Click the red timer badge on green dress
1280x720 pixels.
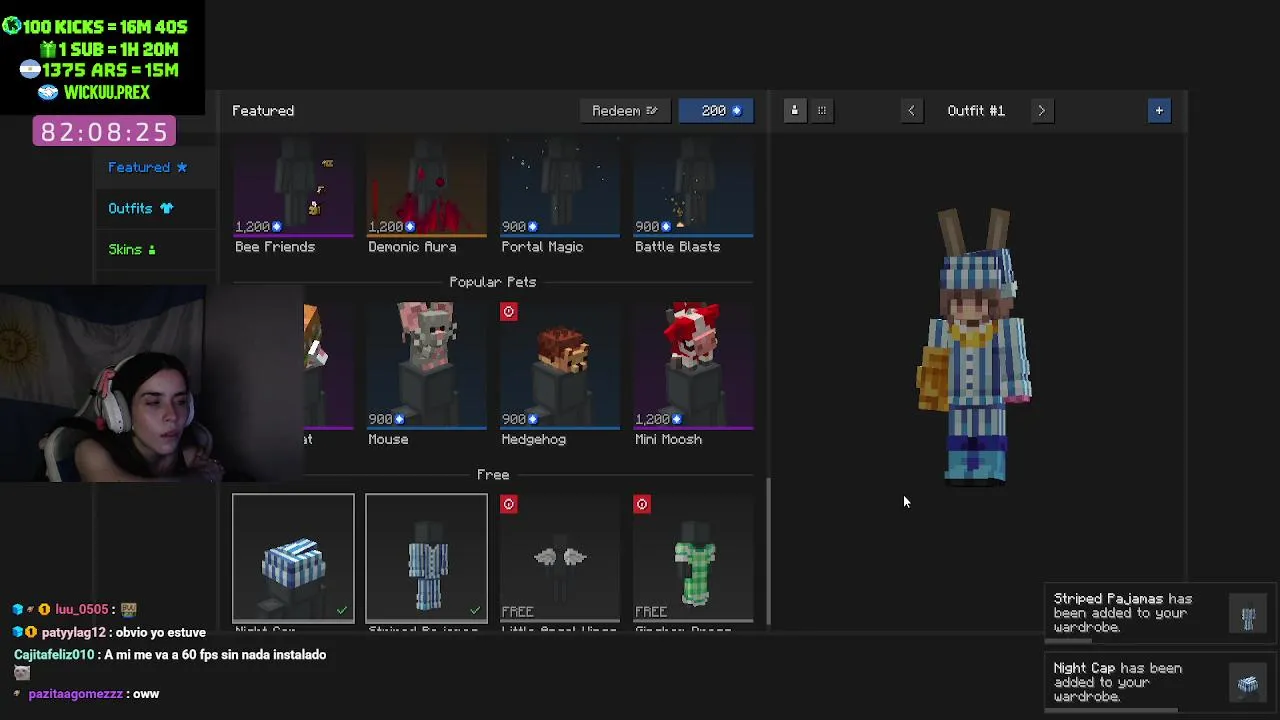coord(642,505)
